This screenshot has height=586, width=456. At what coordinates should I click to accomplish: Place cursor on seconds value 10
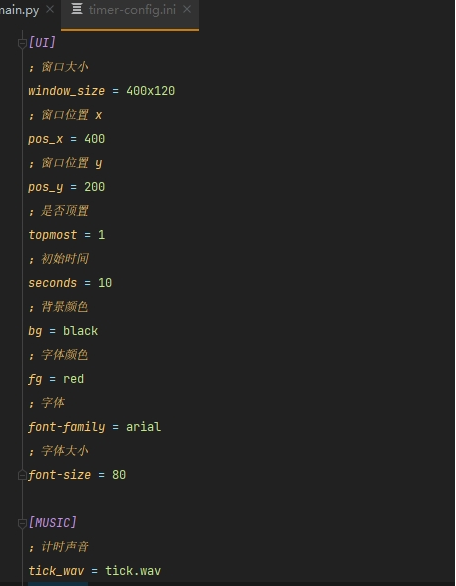pos(105,283)
